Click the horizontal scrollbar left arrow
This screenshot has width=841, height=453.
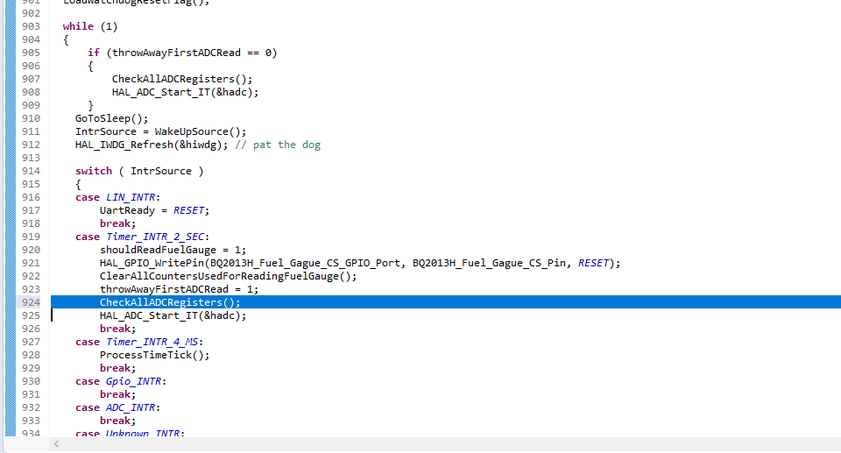(x=56, y=444)
